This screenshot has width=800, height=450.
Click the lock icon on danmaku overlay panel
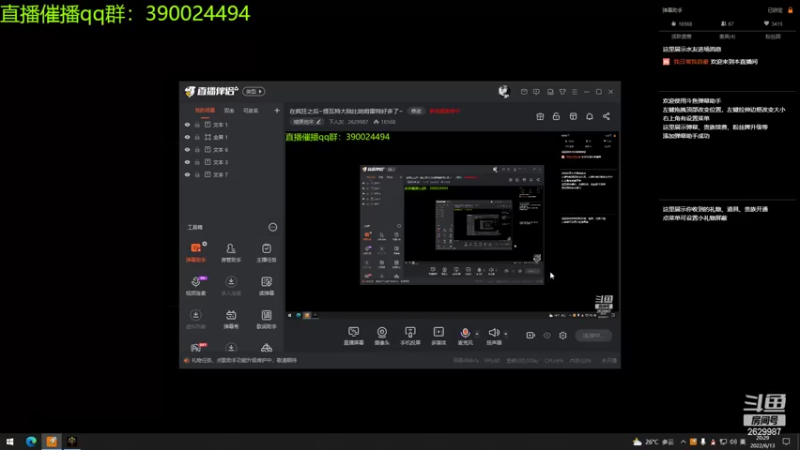click(x=790, y=10)
